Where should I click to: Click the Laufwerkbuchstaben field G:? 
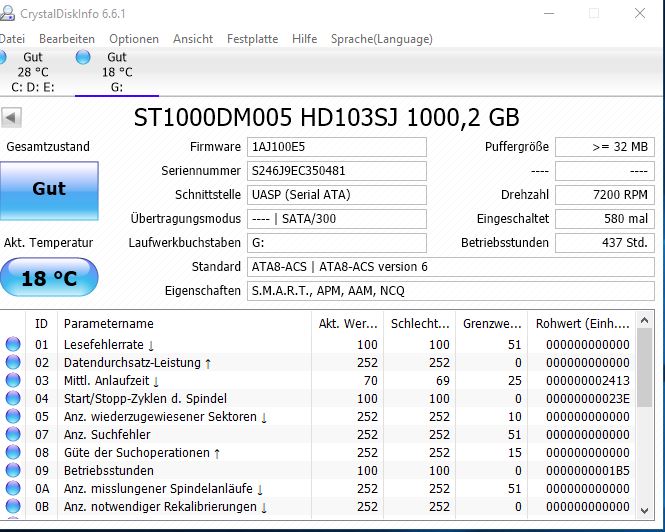pos(337,243)
